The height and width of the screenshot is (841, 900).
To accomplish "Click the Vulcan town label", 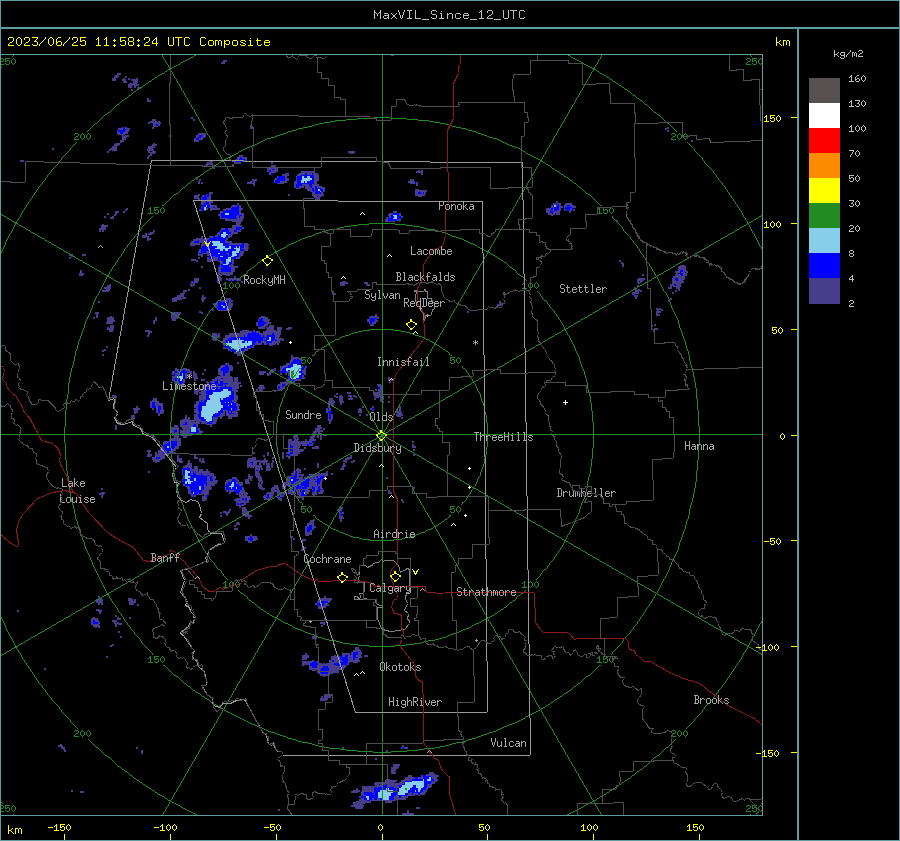I will [x=508, y=743].
